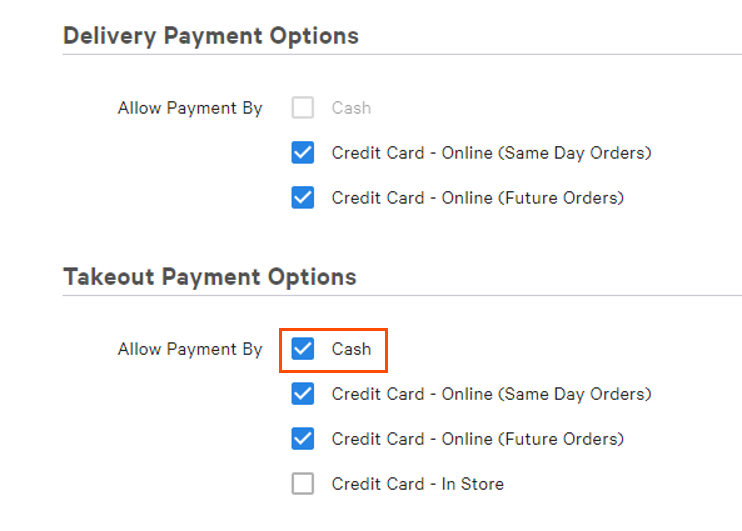742x531 pixels.
Task: Click "Allow Payment By" label in Delivery section
Action: (190, 108)
